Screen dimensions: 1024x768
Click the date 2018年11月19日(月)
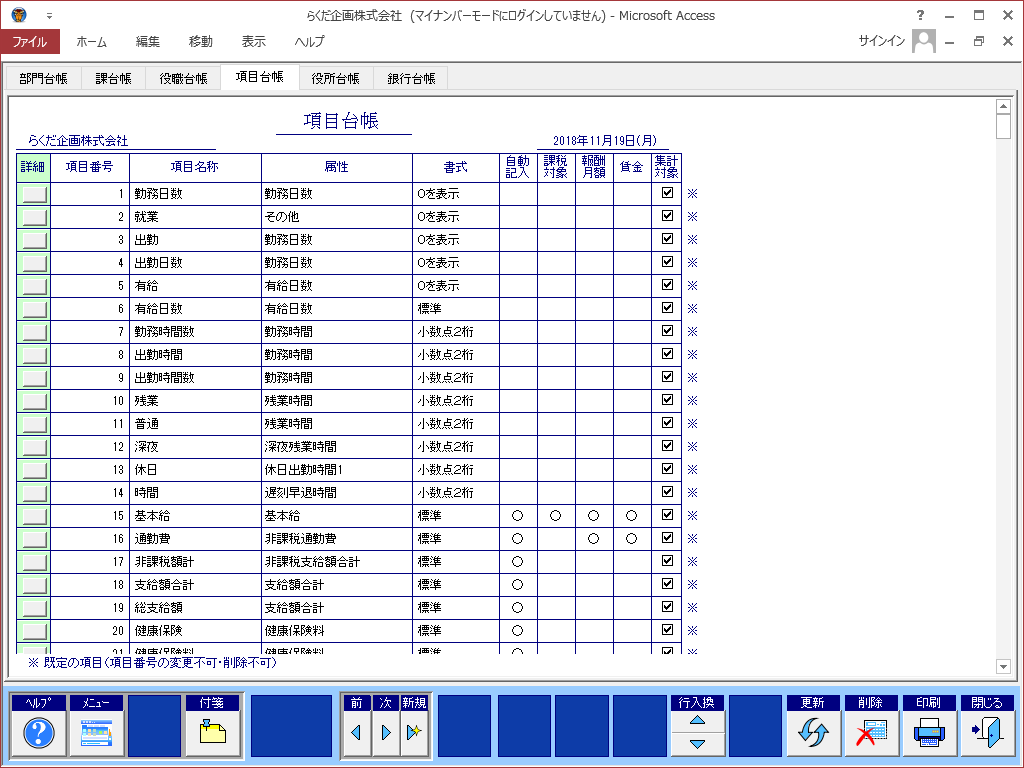[605, 140]
